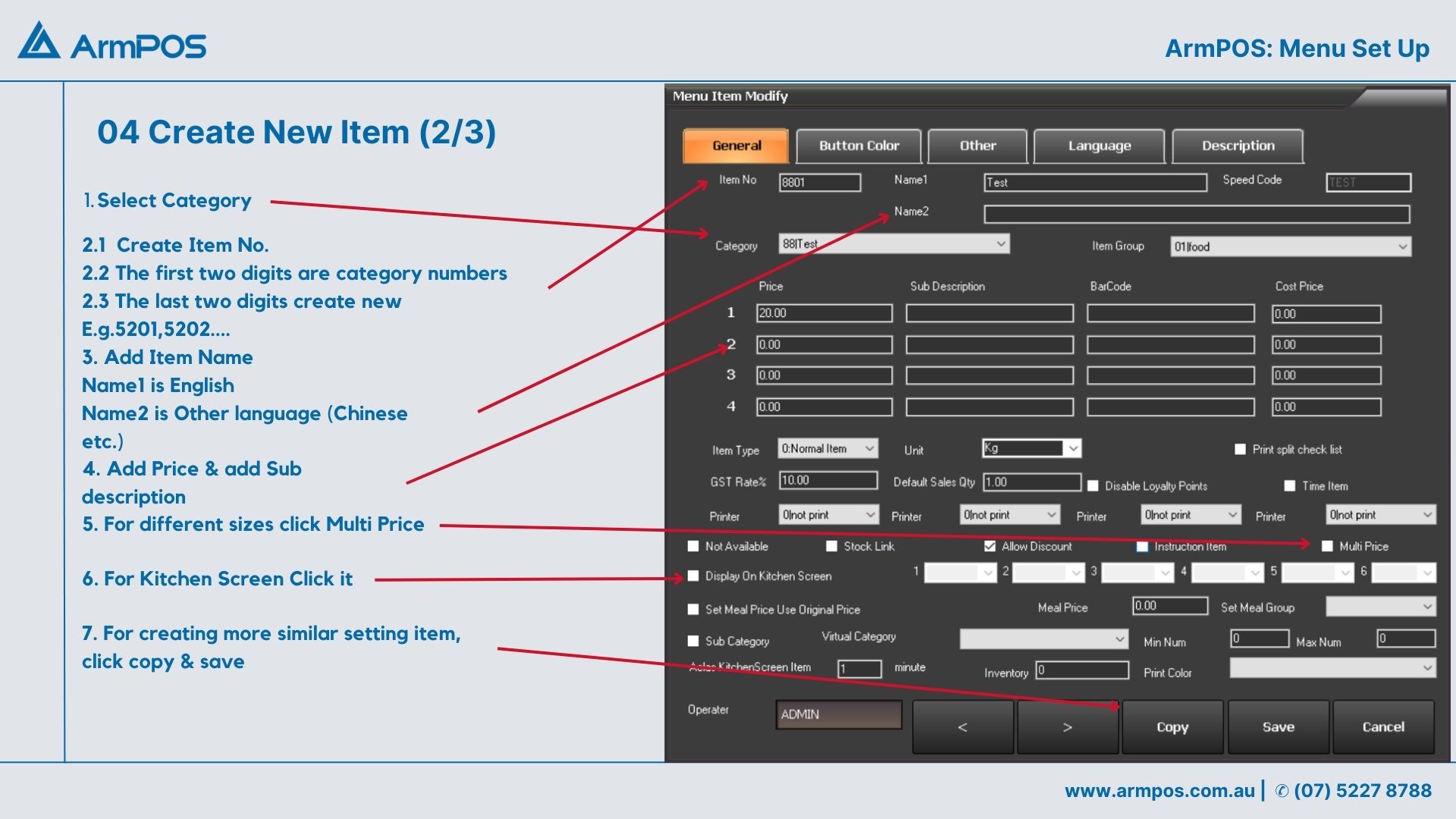The image size is (1456, 819).
Task: Go to the Description tab
Action: tap(1238, 146)
